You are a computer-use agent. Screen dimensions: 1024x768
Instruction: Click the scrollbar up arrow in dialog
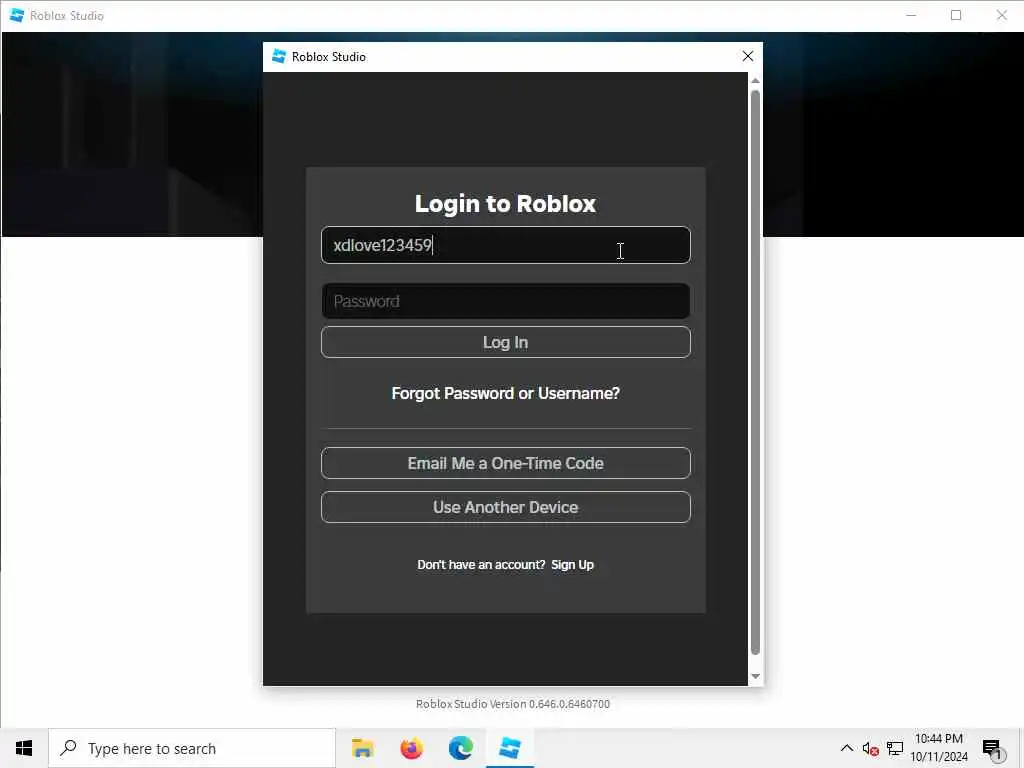755,80
